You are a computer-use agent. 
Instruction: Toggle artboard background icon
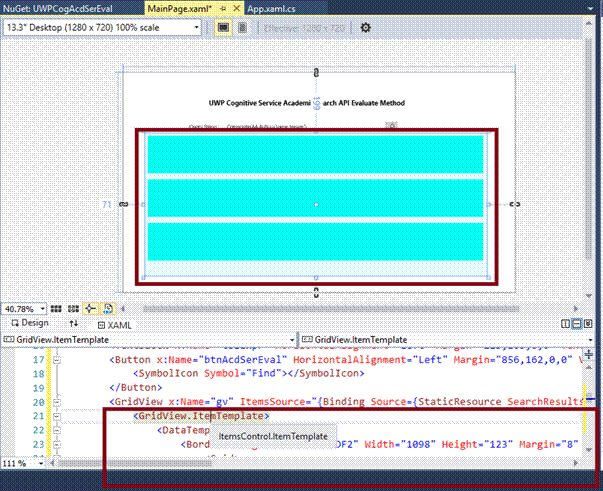tap(107, 308)
